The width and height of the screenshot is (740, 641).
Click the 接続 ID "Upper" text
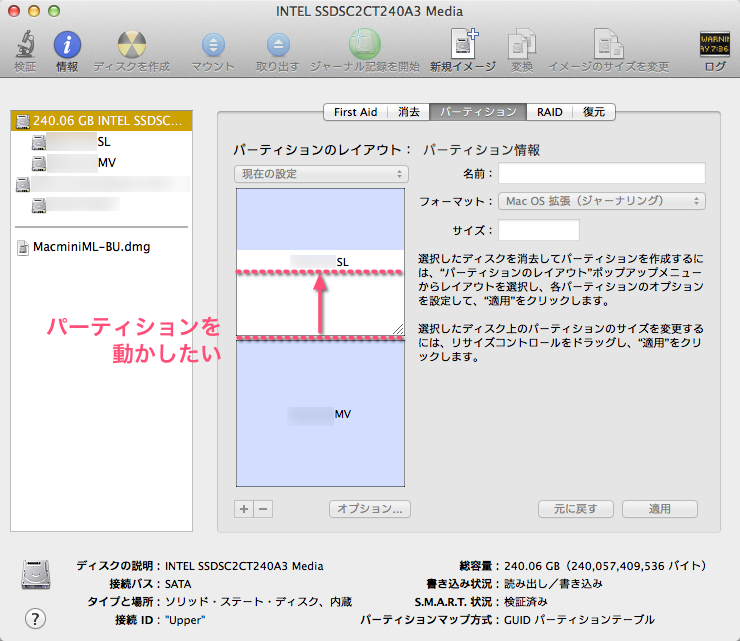click(185, 620)
